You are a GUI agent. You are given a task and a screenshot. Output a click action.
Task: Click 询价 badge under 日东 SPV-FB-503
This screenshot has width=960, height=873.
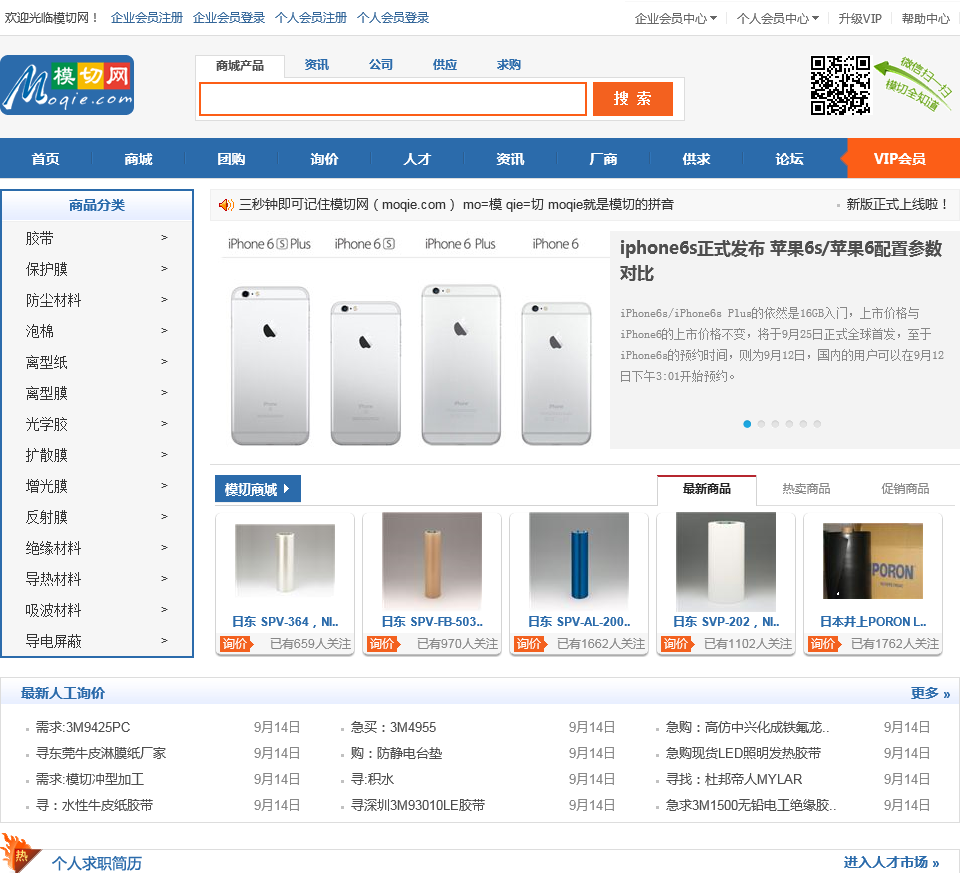[383, 644]
